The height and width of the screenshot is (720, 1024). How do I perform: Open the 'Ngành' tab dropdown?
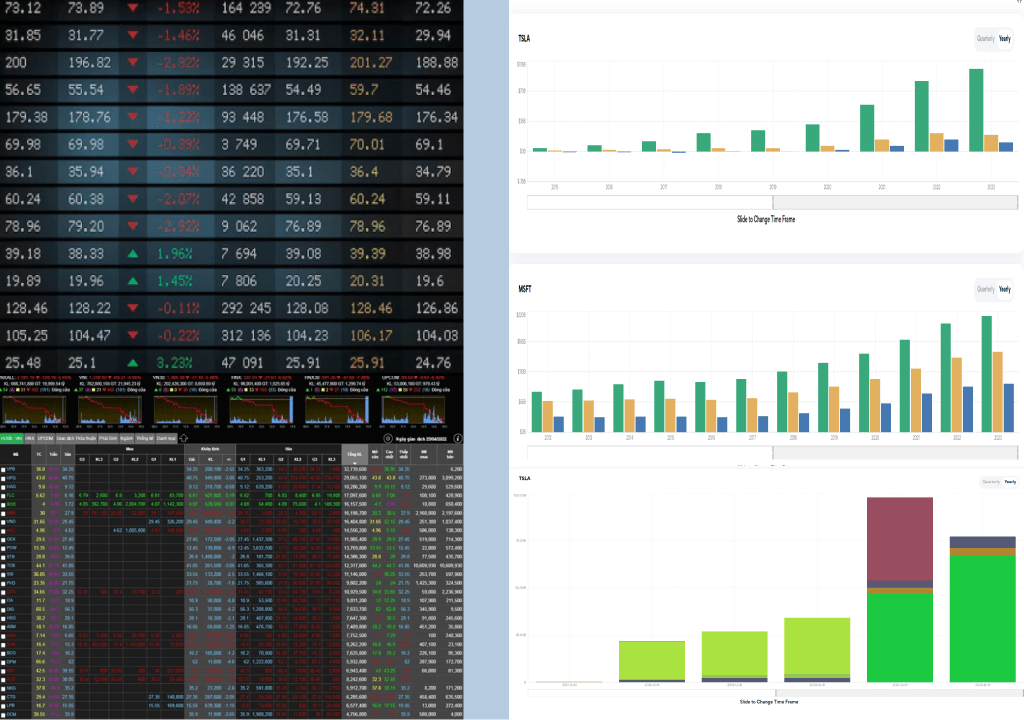coord(127,438)
